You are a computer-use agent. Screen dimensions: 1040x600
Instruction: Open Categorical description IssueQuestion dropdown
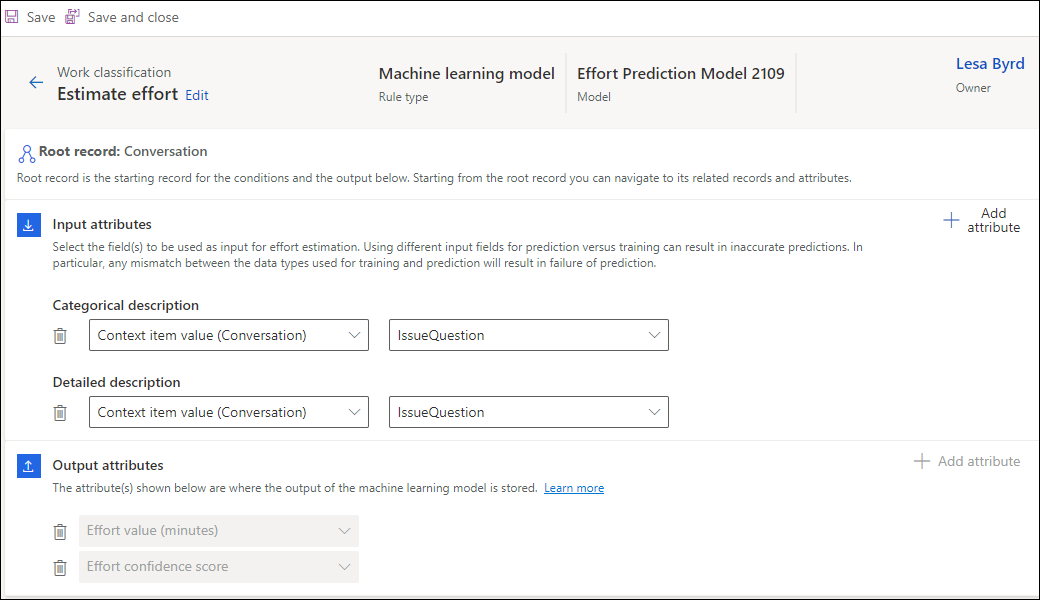click(529, 335)
